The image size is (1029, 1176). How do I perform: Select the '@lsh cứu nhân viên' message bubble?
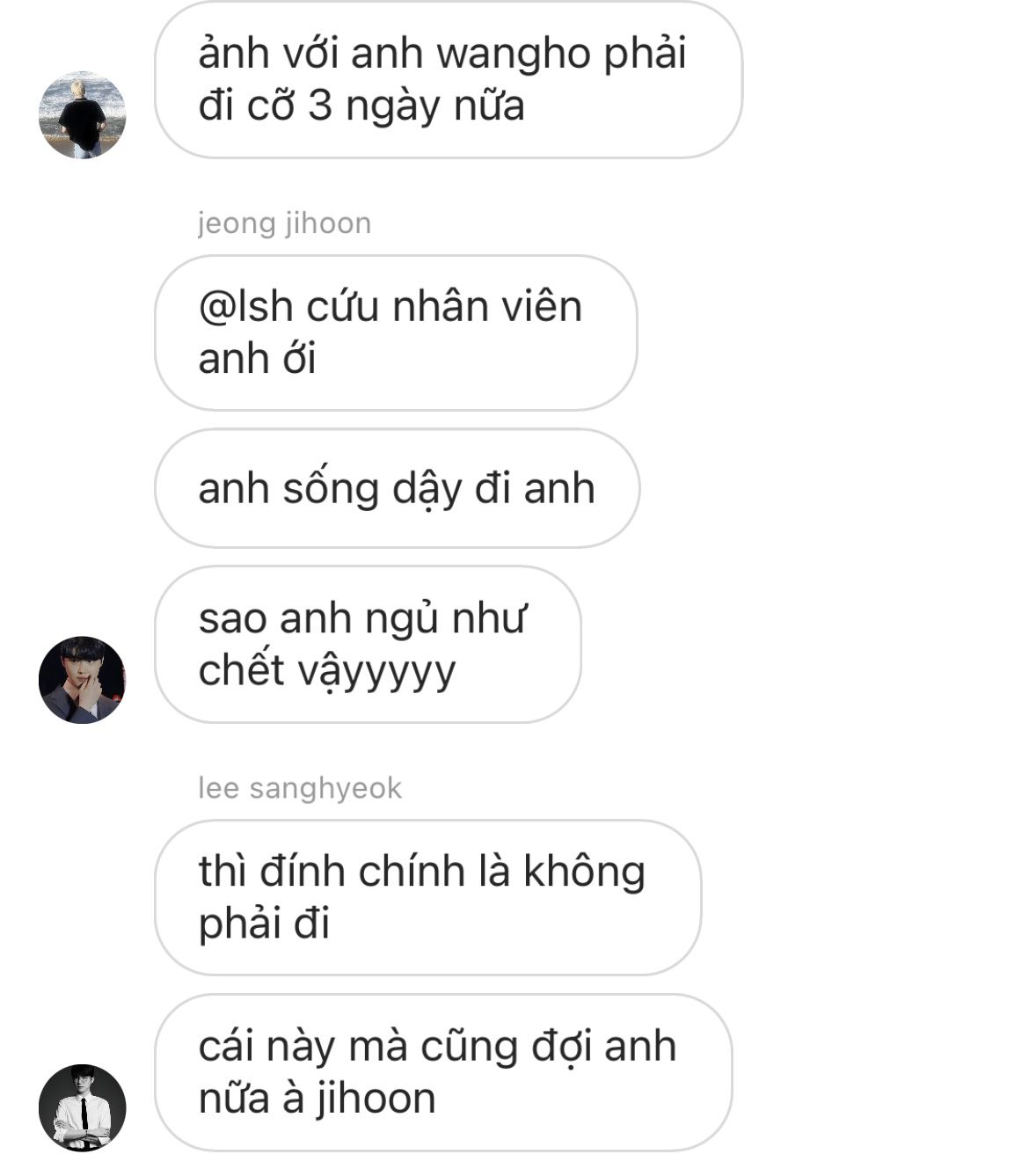click(x=396, y=333)
